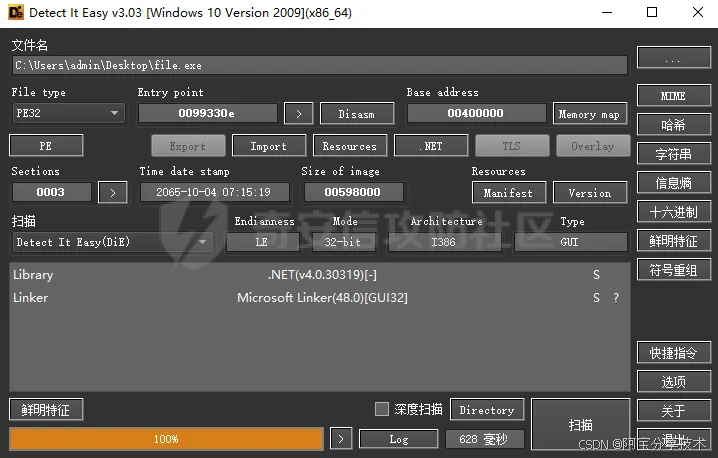Image resolution: width=718 pixels, height=458 pixels.
Task: Click the large 扫描 scan button
Action: click(581, 425)
